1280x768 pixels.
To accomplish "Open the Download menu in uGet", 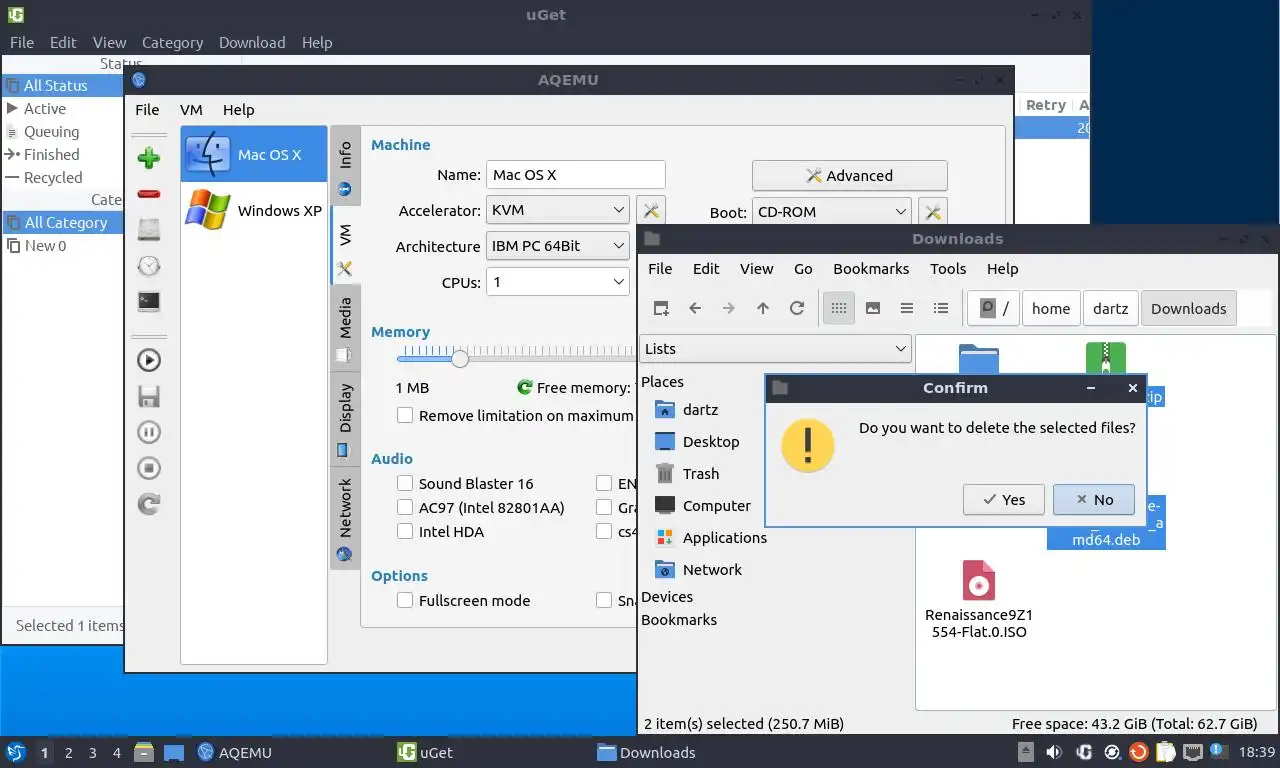I will pos(252,42).
